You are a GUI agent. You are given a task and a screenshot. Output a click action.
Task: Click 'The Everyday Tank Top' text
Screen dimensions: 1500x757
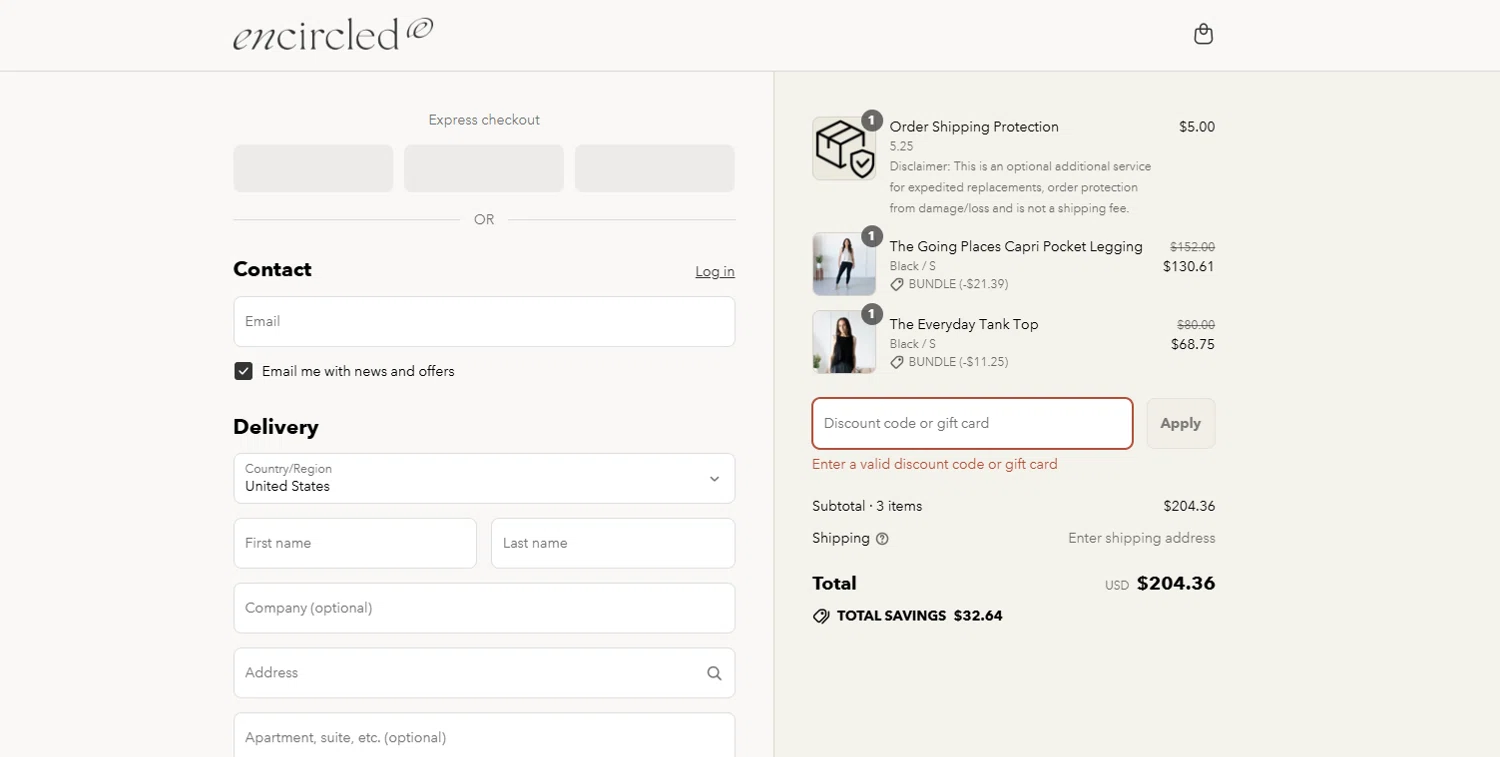964,324
